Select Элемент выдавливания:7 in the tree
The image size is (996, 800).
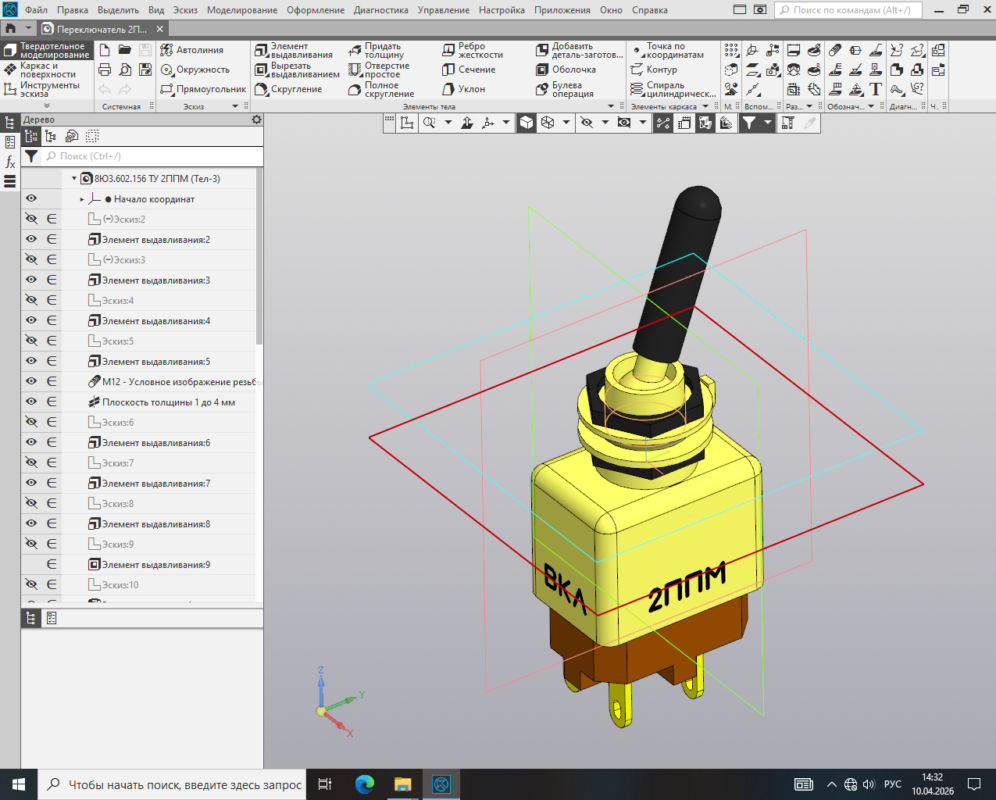point(155,483)
